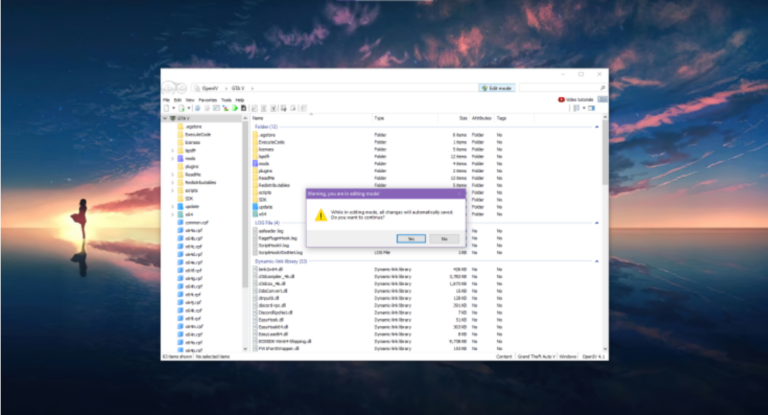The image size is (768, 415).
Task: Select common.rpf archive in tree
Action: click(x=196, y=222)
